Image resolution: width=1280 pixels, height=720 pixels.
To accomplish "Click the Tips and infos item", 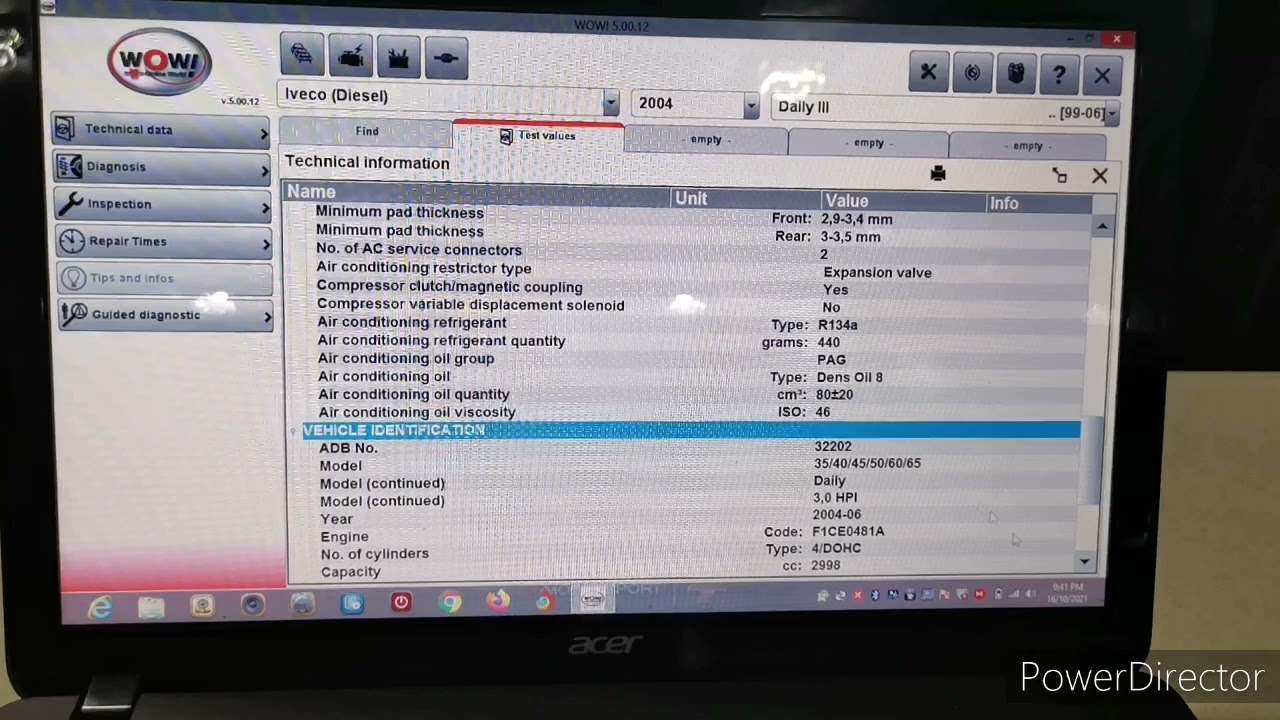I will click(x=165, y=278).
